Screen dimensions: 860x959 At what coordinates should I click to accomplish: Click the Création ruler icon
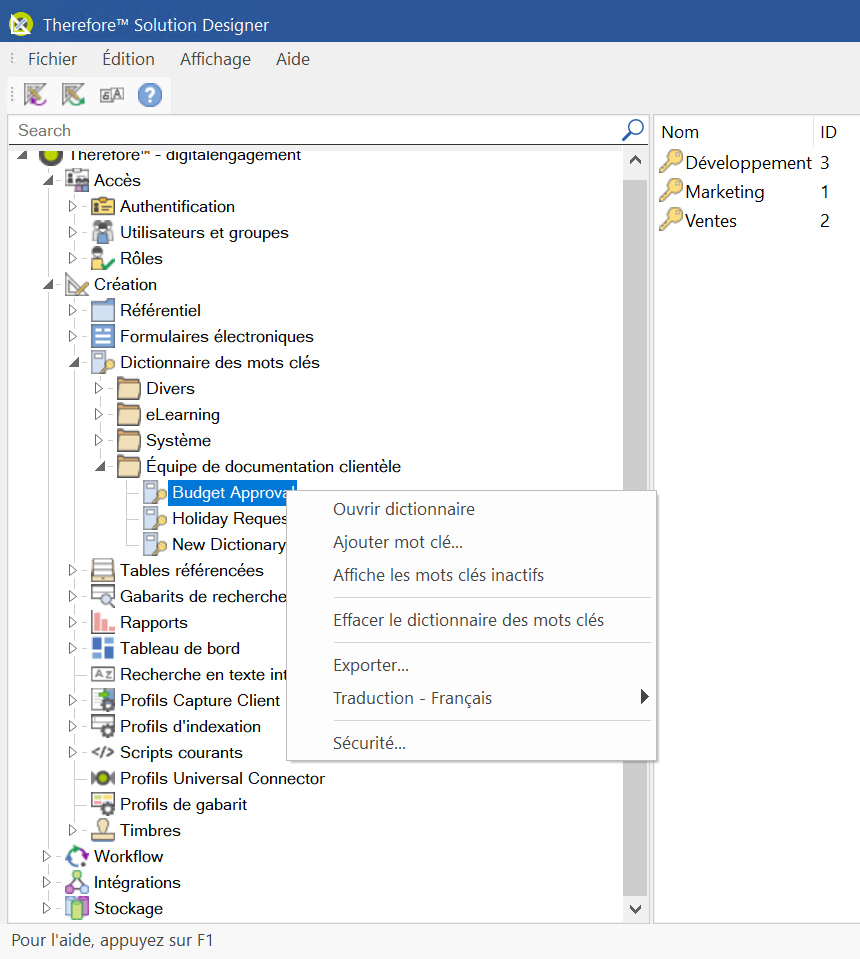[x=77, y=284]
